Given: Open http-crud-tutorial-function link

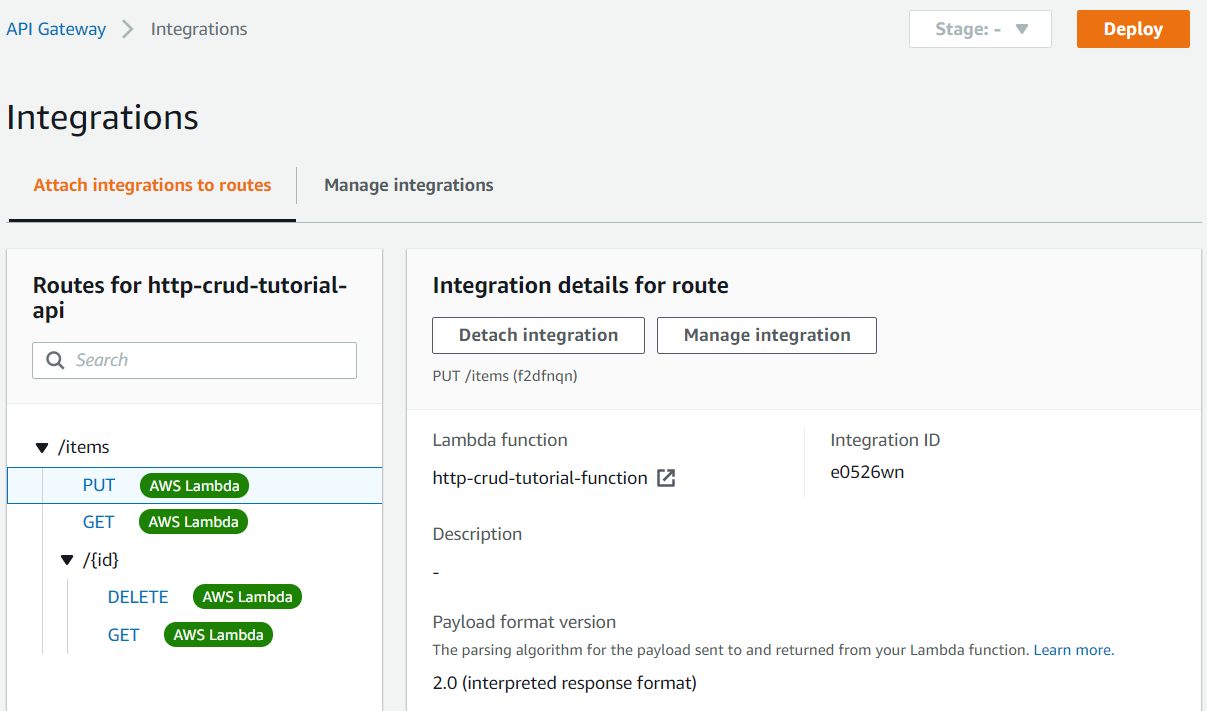Looking at the screenshot, I should tap(540, 478).
